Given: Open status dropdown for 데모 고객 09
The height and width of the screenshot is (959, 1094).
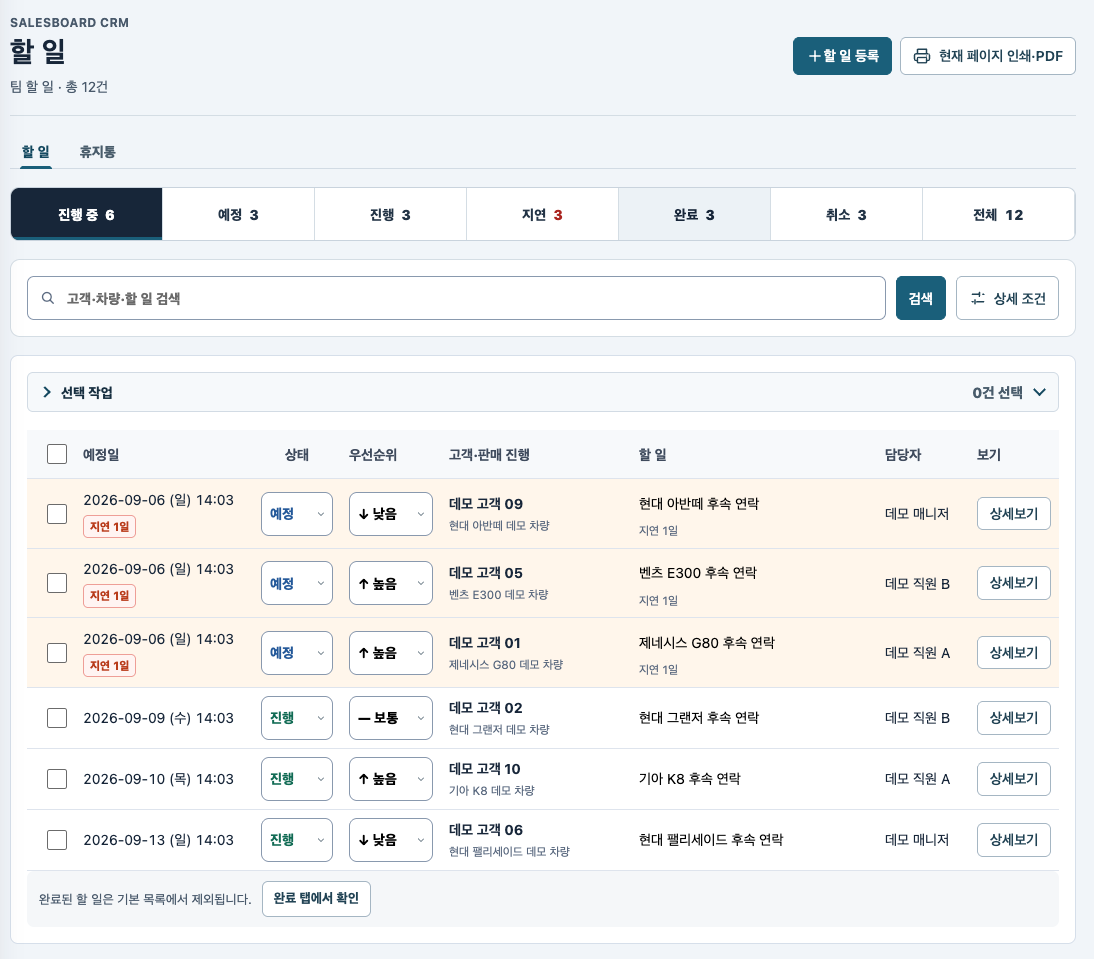Looking at the screenshot, I should coord(297,514).
